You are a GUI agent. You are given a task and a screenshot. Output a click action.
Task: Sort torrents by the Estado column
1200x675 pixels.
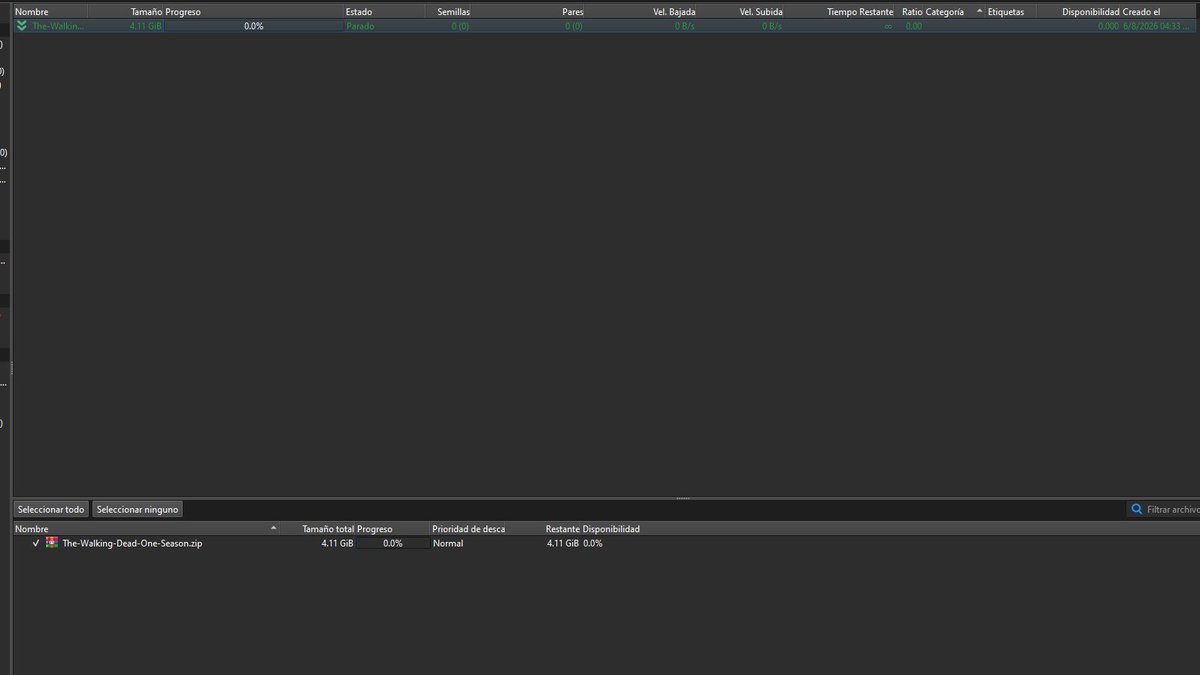359,11
